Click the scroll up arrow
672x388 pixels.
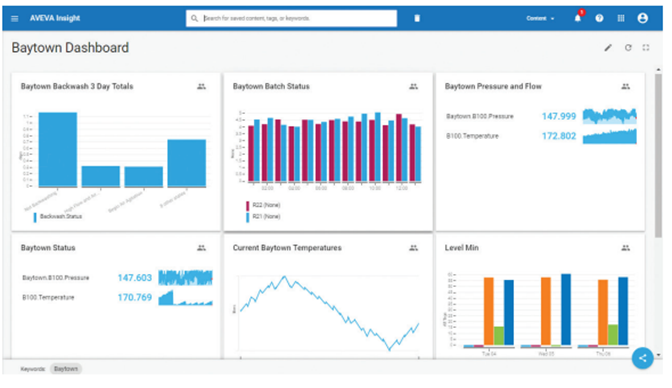pyautogui.click(x=658, y=69)
